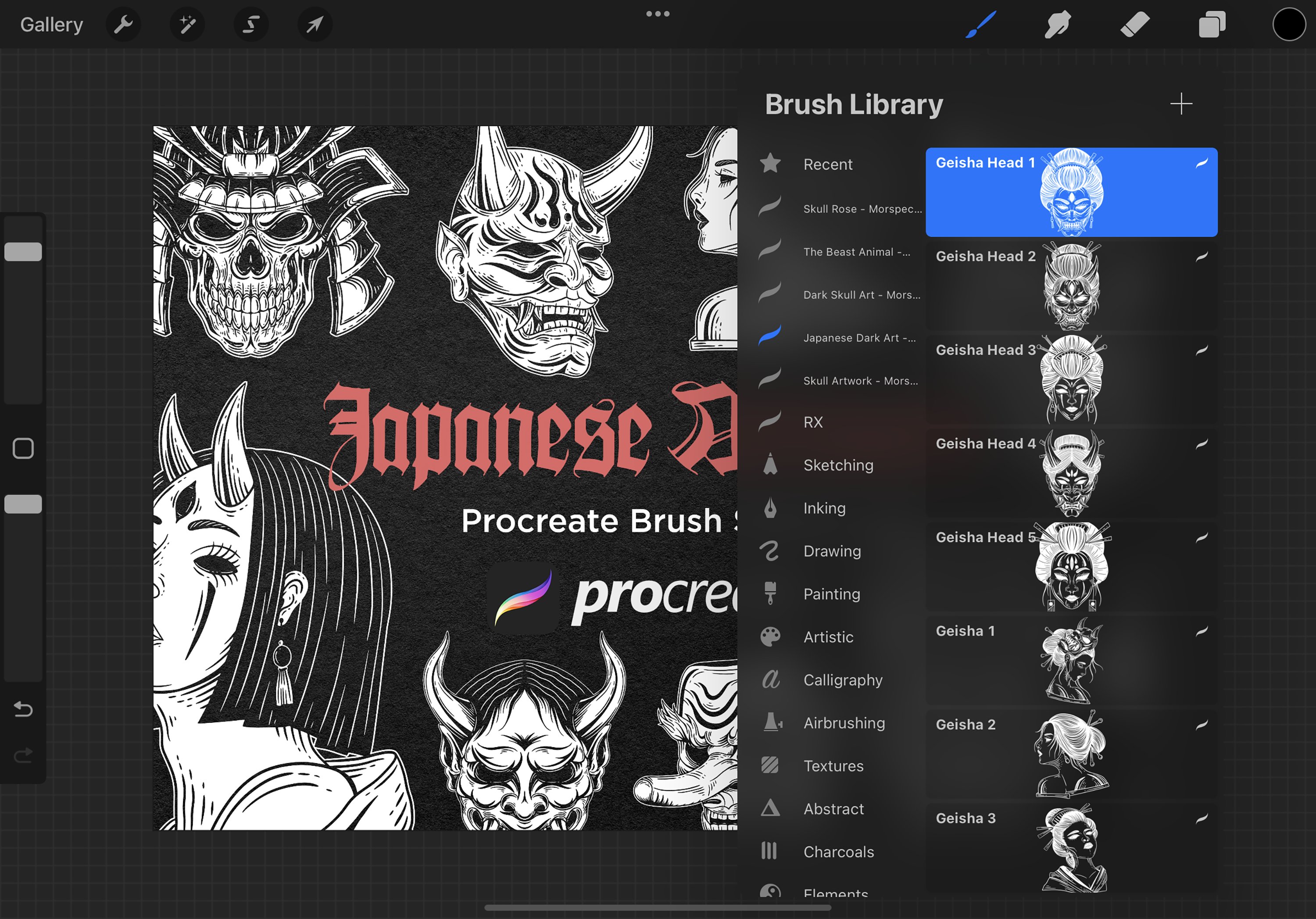The image size is (1316, 919).
Task: Select the Paint brush tool
Action: [x=981, y=25]
